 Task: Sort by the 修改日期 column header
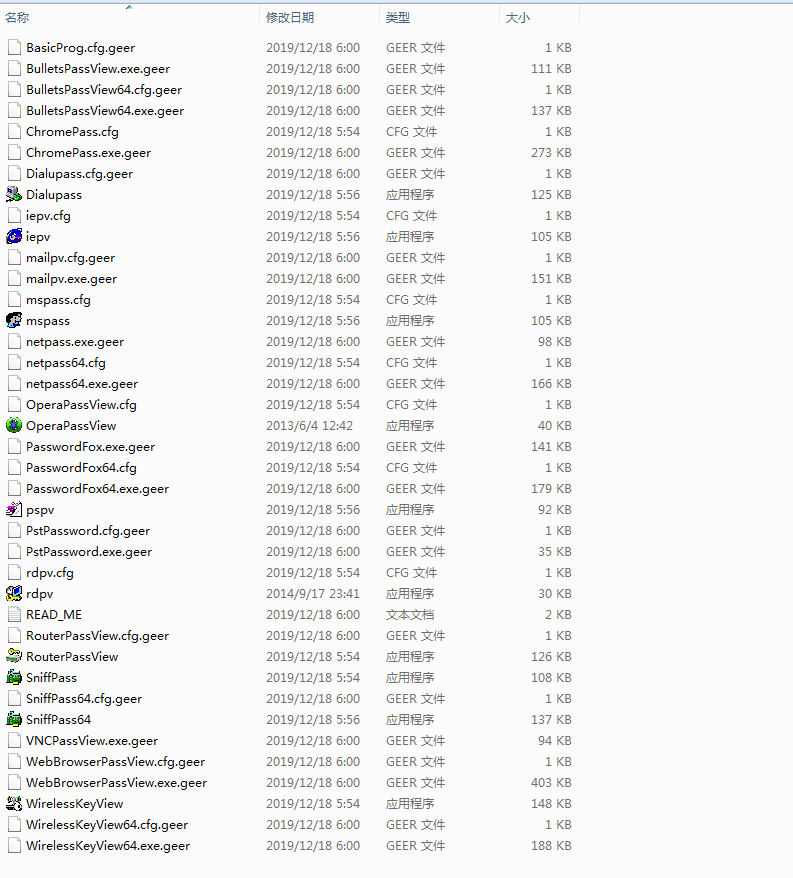coord(290,18)
